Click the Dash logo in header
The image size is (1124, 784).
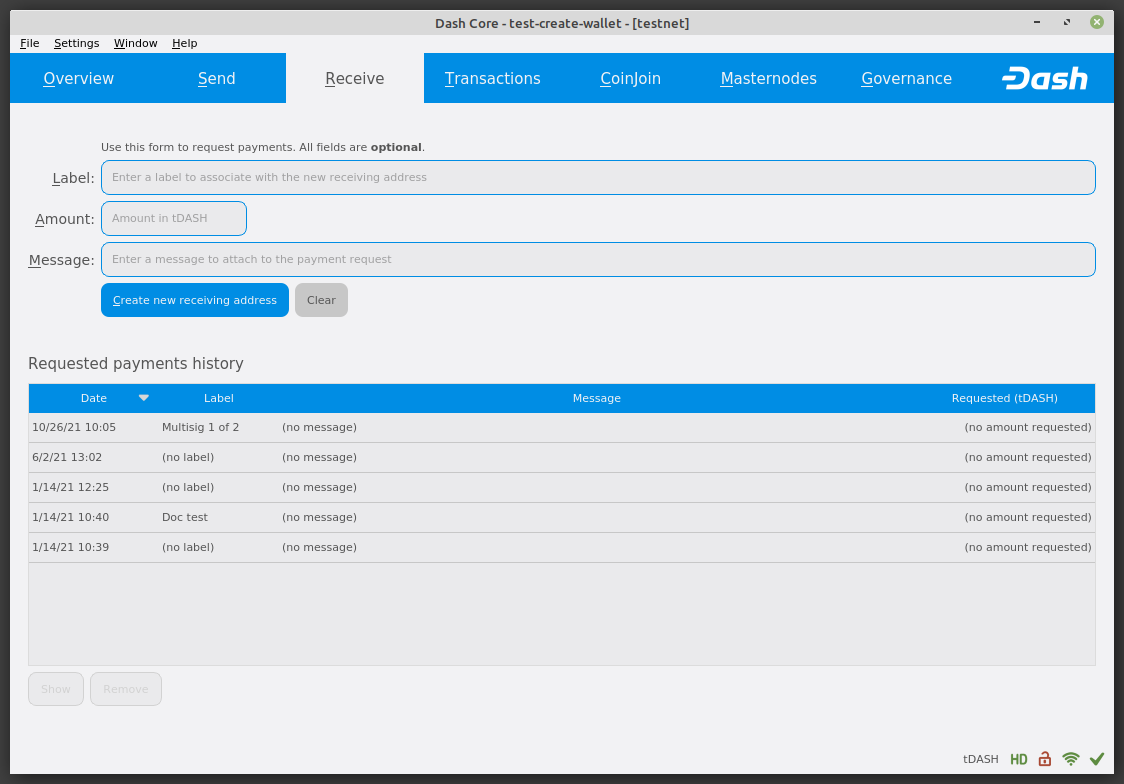[1045, 79]
